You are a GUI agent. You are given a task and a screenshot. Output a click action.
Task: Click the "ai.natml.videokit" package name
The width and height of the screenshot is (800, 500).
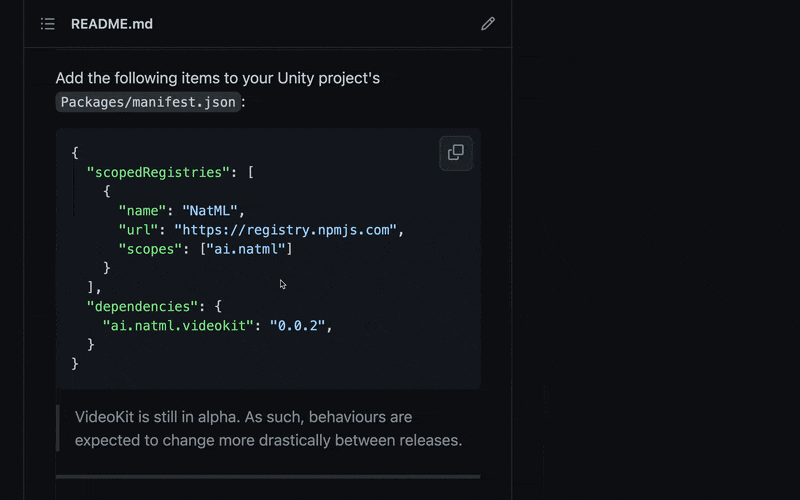pyautogui.click(x=178, y=325)
